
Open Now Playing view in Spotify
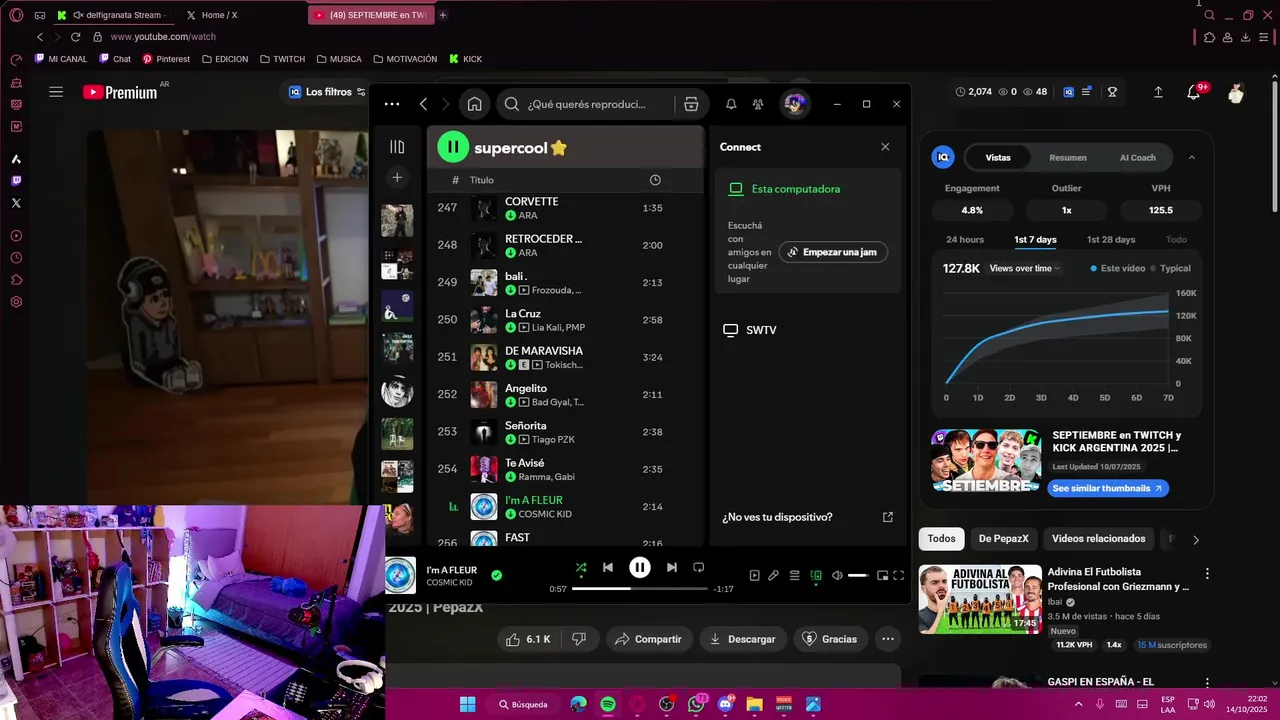pyautogui.click(x=755, y=575)
